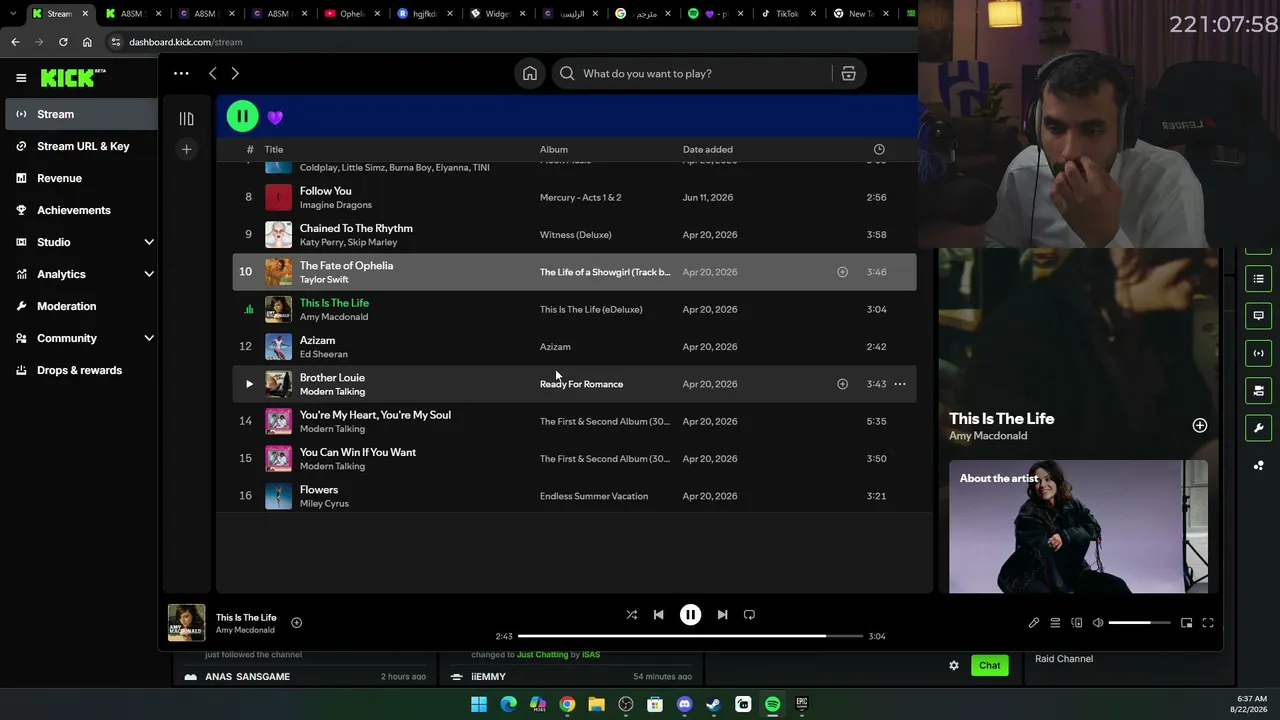The image size is (1280, 720).
Task: Open Miley Cyrus artist link
Action: point(324,504)
